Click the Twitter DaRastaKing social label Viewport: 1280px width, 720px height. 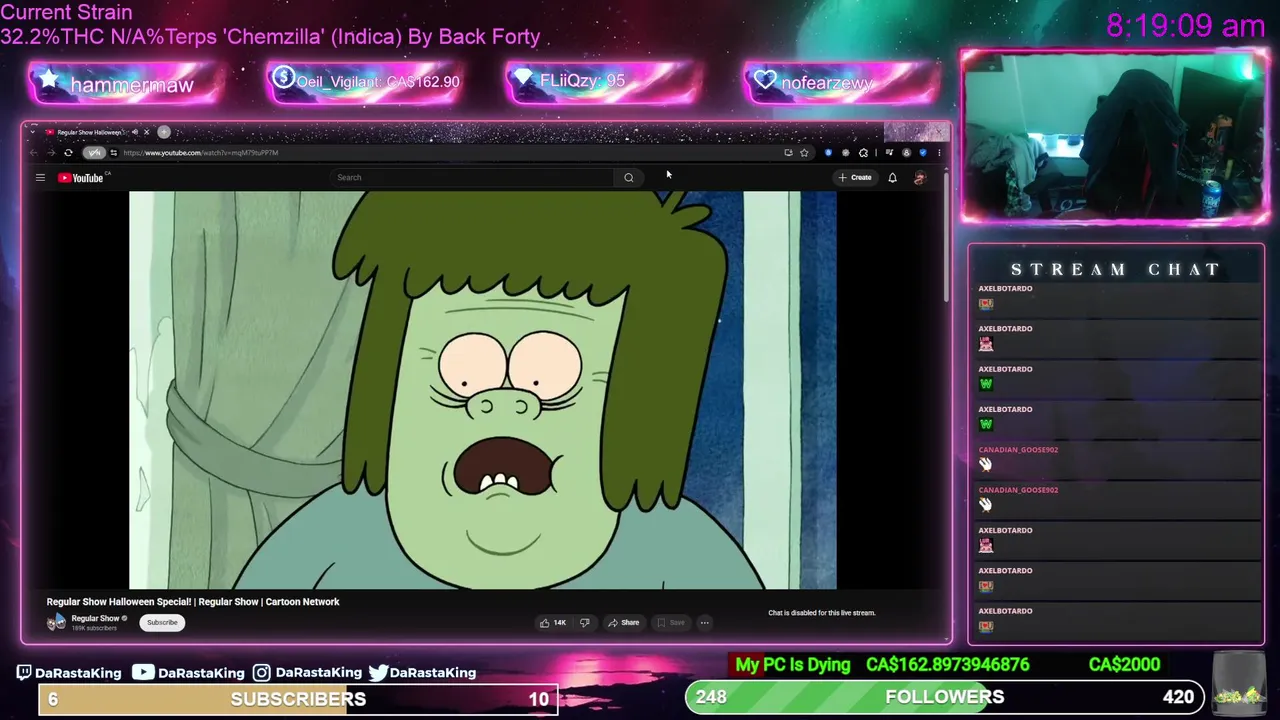click(x=422, y=673)
